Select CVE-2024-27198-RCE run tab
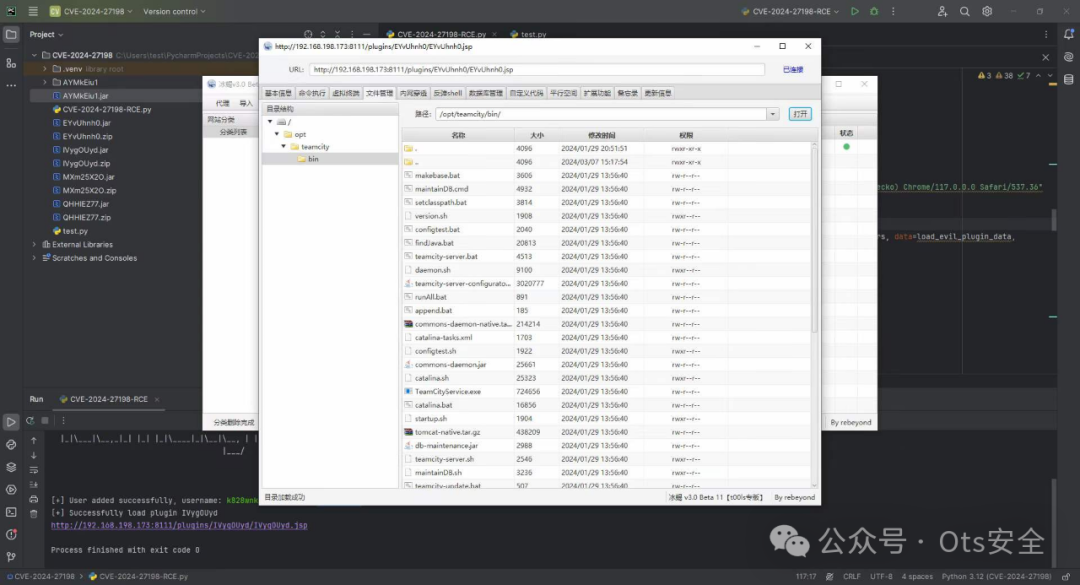The image size is (1080, 585). point(109,399)
